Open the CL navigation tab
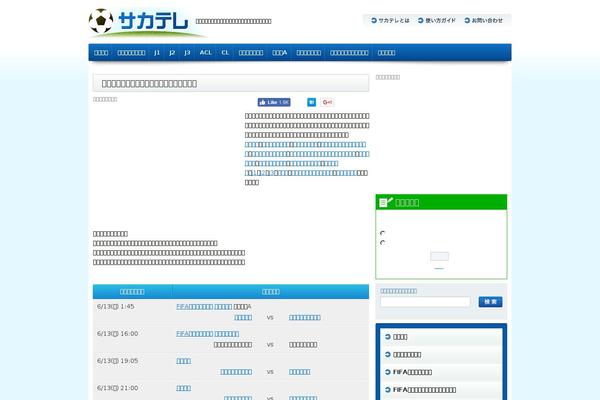This screenshot has width=600, height=400. tap(225, 52)
